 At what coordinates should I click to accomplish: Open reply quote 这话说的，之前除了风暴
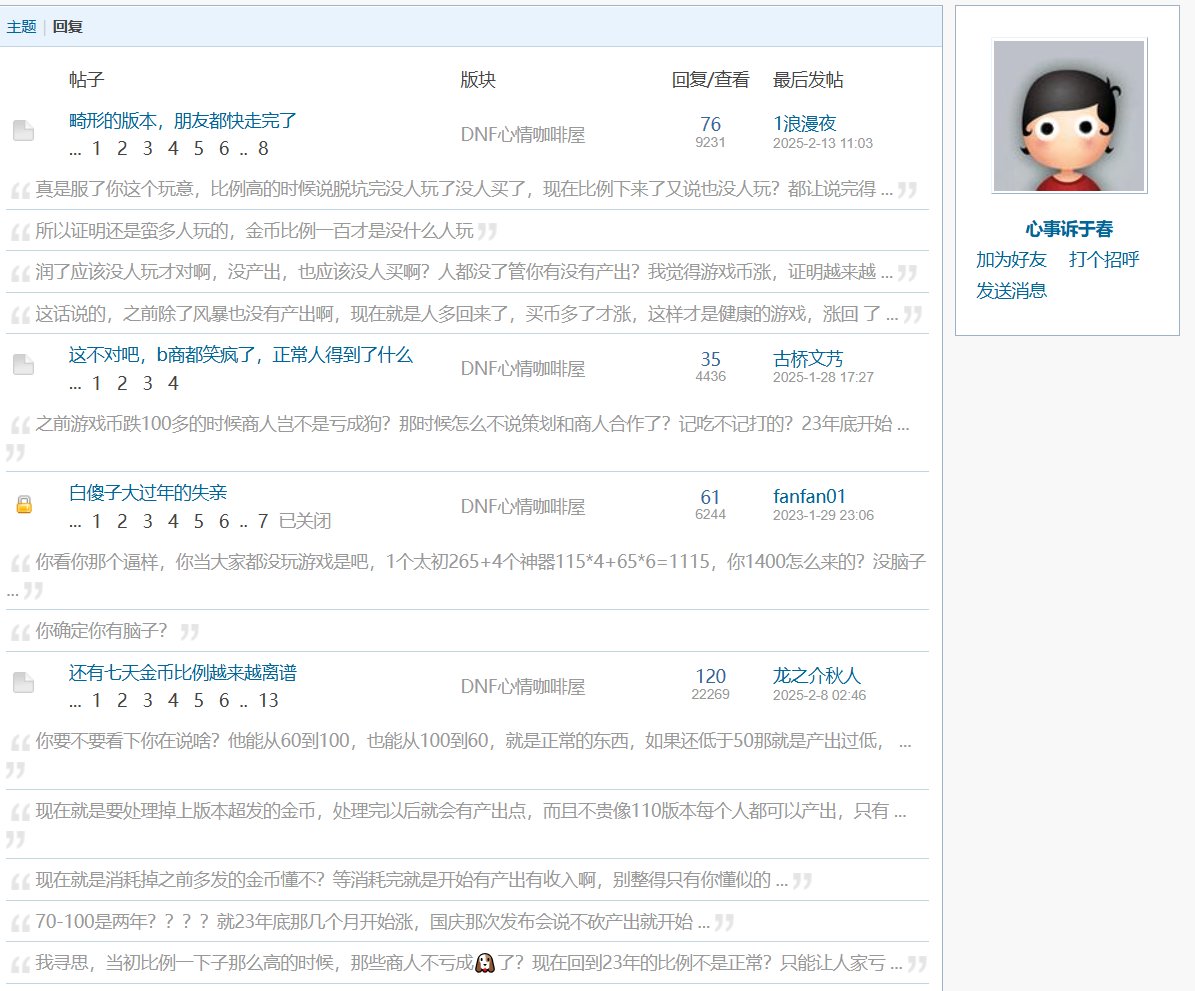pos(467,314)
